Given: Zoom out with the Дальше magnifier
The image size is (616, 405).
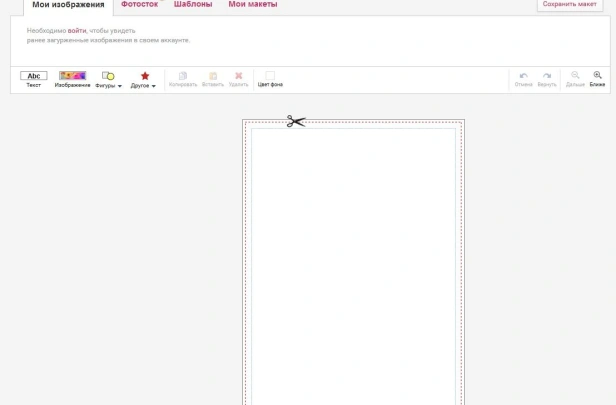Looking at the screenshot, I should click(x=575, y=76).
